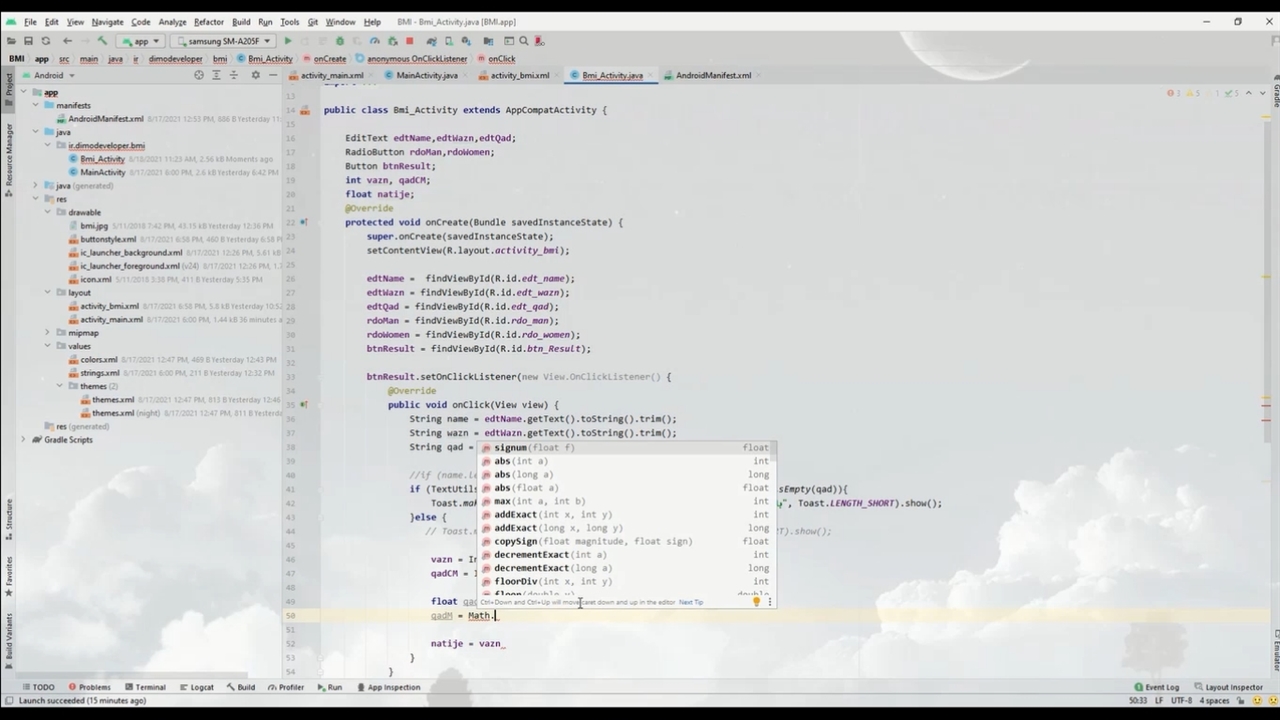Expand the Gradle Scripts tree node
Screen dimensions: 1280x720
point(23,440)
